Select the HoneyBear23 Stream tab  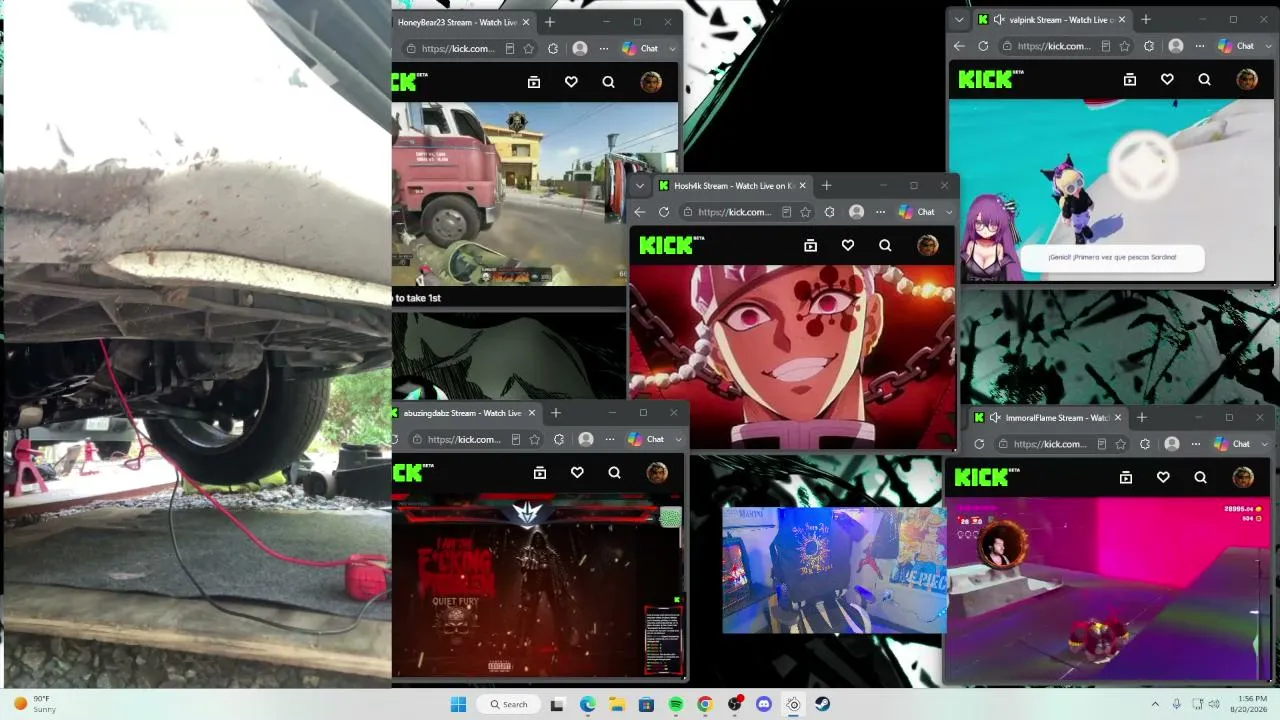(458, 22)
